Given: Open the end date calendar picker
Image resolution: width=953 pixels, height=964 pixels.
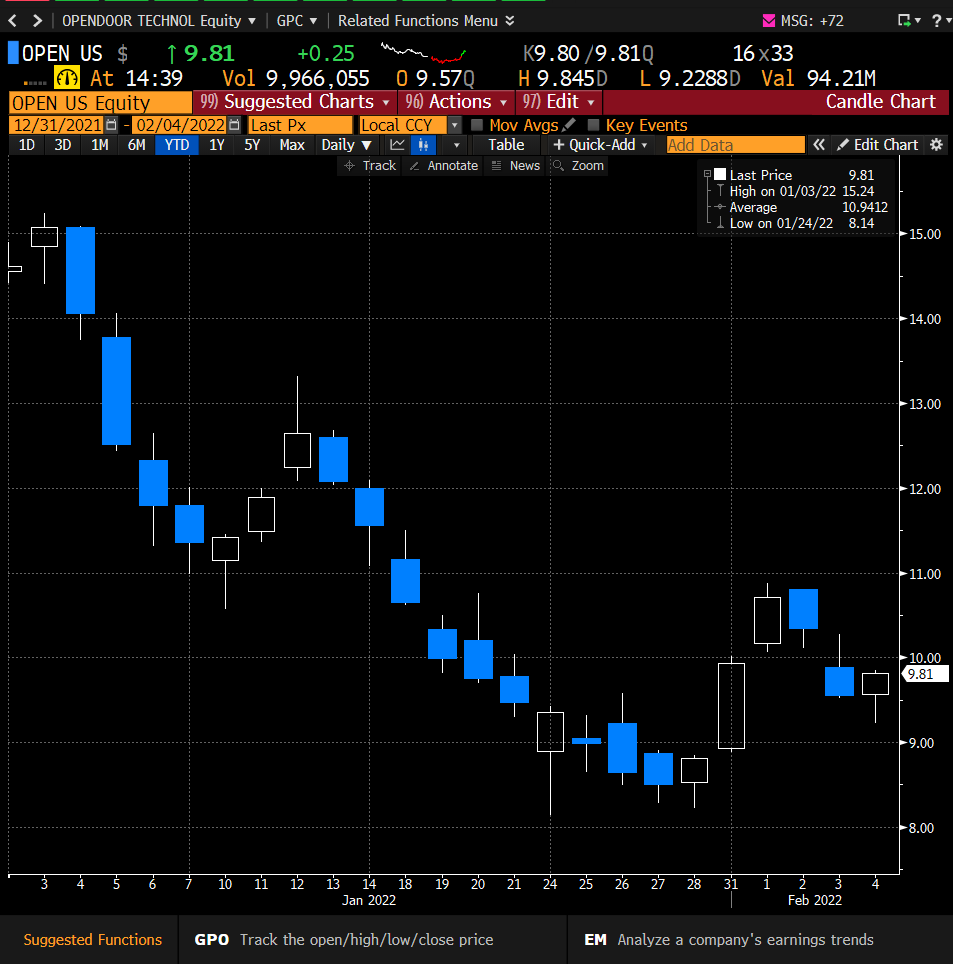Looking at the screenshot, I should coord(234,125).
